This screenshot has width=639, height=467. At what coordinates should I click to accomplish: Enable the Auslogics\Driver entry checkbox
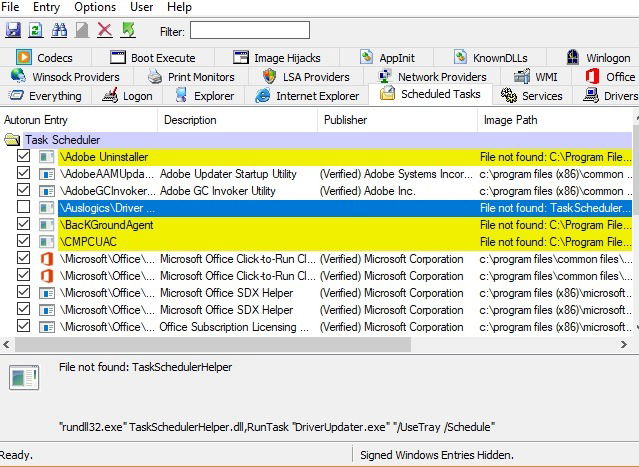click(24, 207)
